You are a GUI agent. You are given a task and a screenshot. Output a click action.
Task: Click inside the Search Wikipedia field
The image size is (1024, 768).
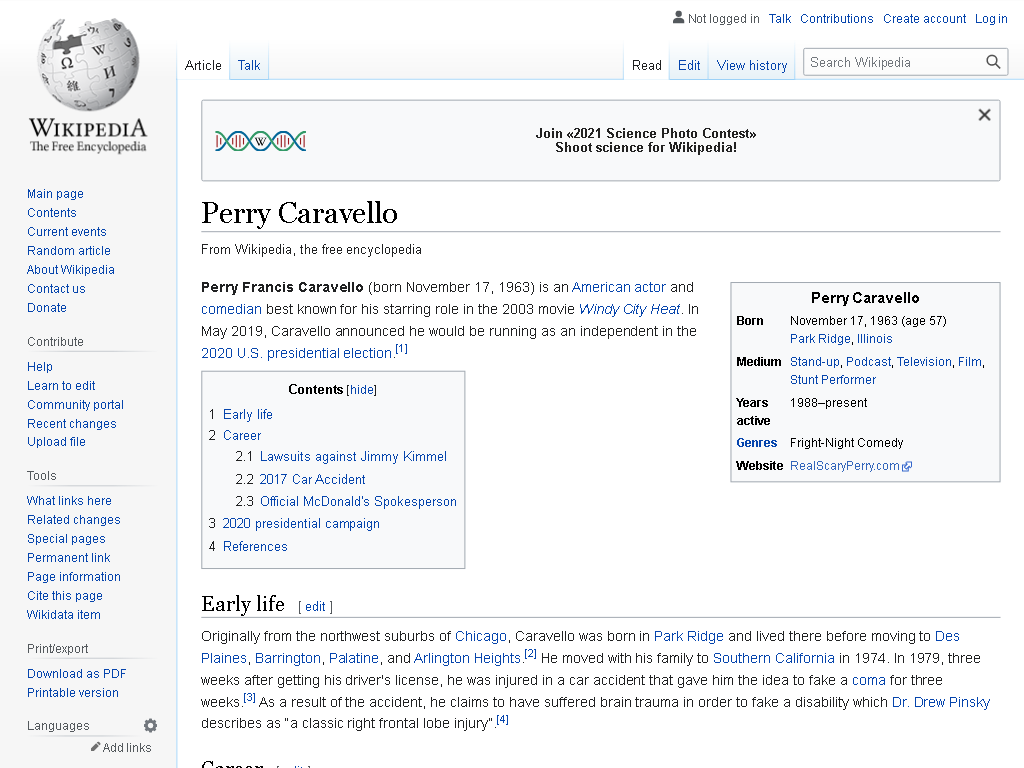893,62
